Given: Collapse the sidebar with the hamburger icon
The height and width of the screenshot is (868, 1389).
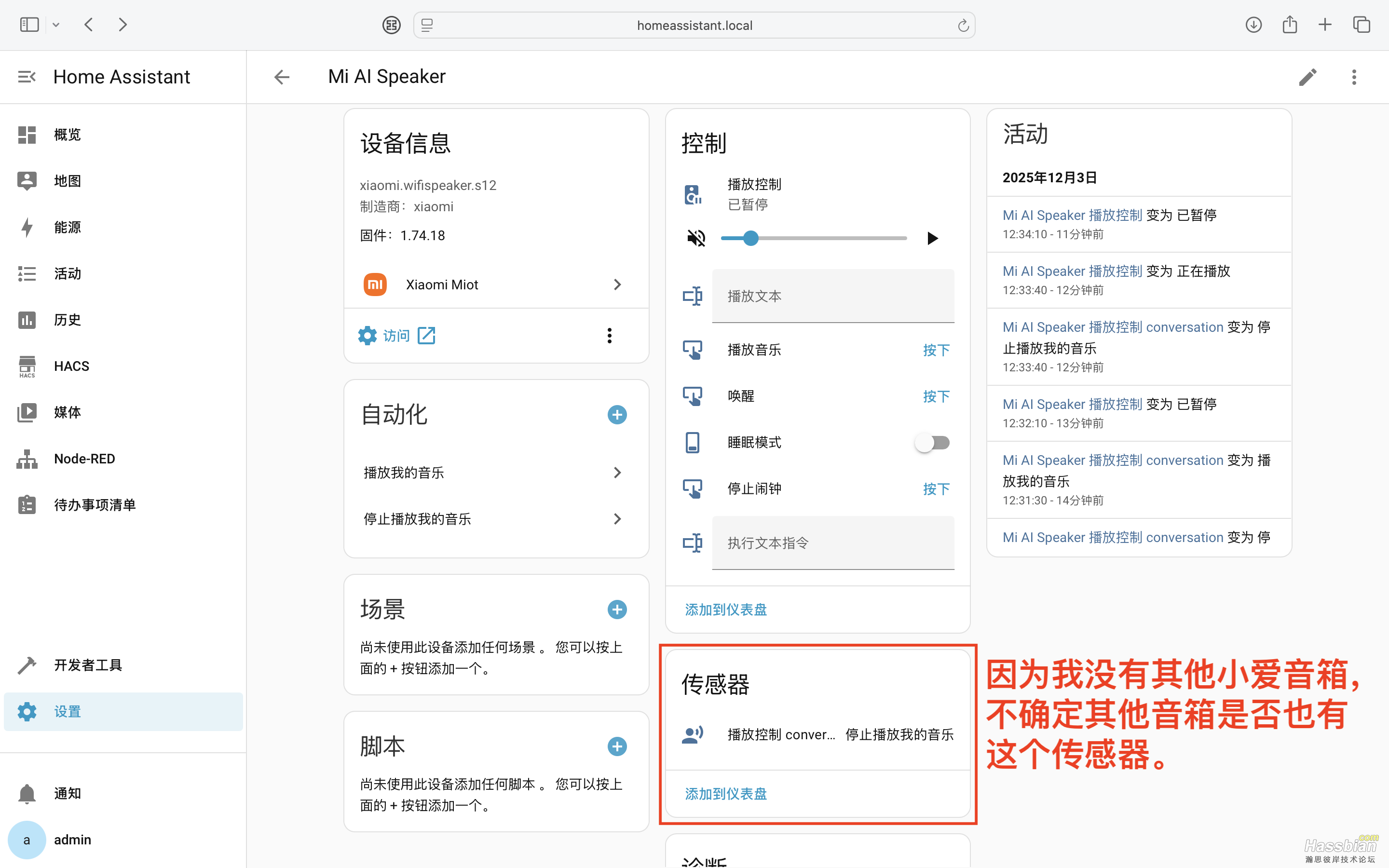Looking at the screenshot, I should coord(27,76).
